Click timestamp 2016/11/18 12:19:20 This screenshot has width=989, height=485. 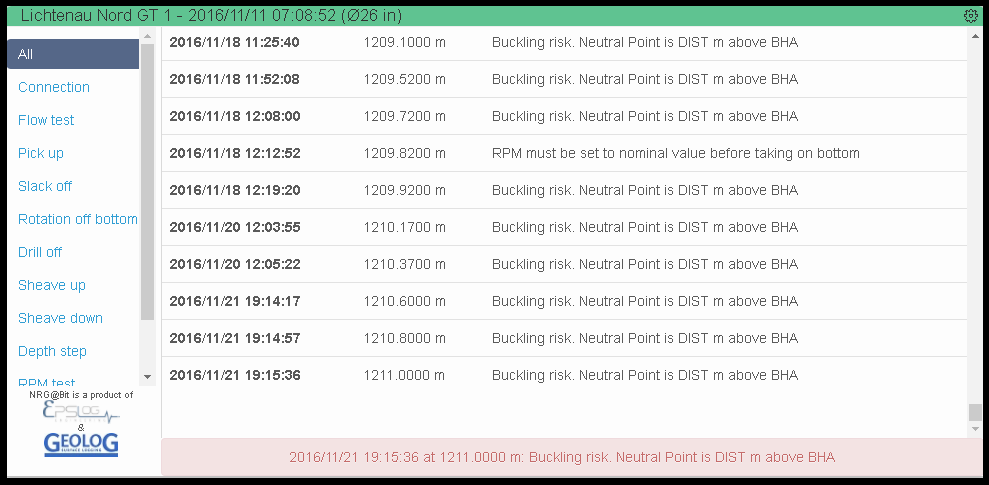coord(235,190)
